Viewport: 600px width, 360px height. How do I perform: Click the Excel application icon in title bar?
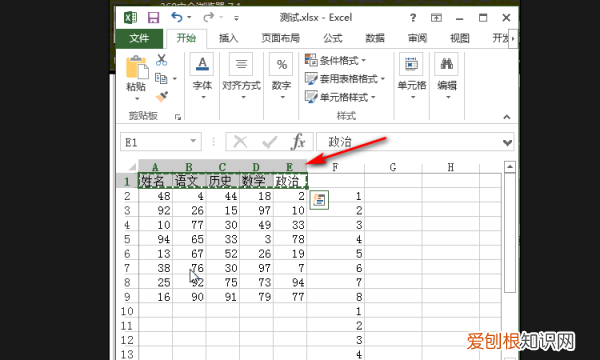(x=130, y=18)
